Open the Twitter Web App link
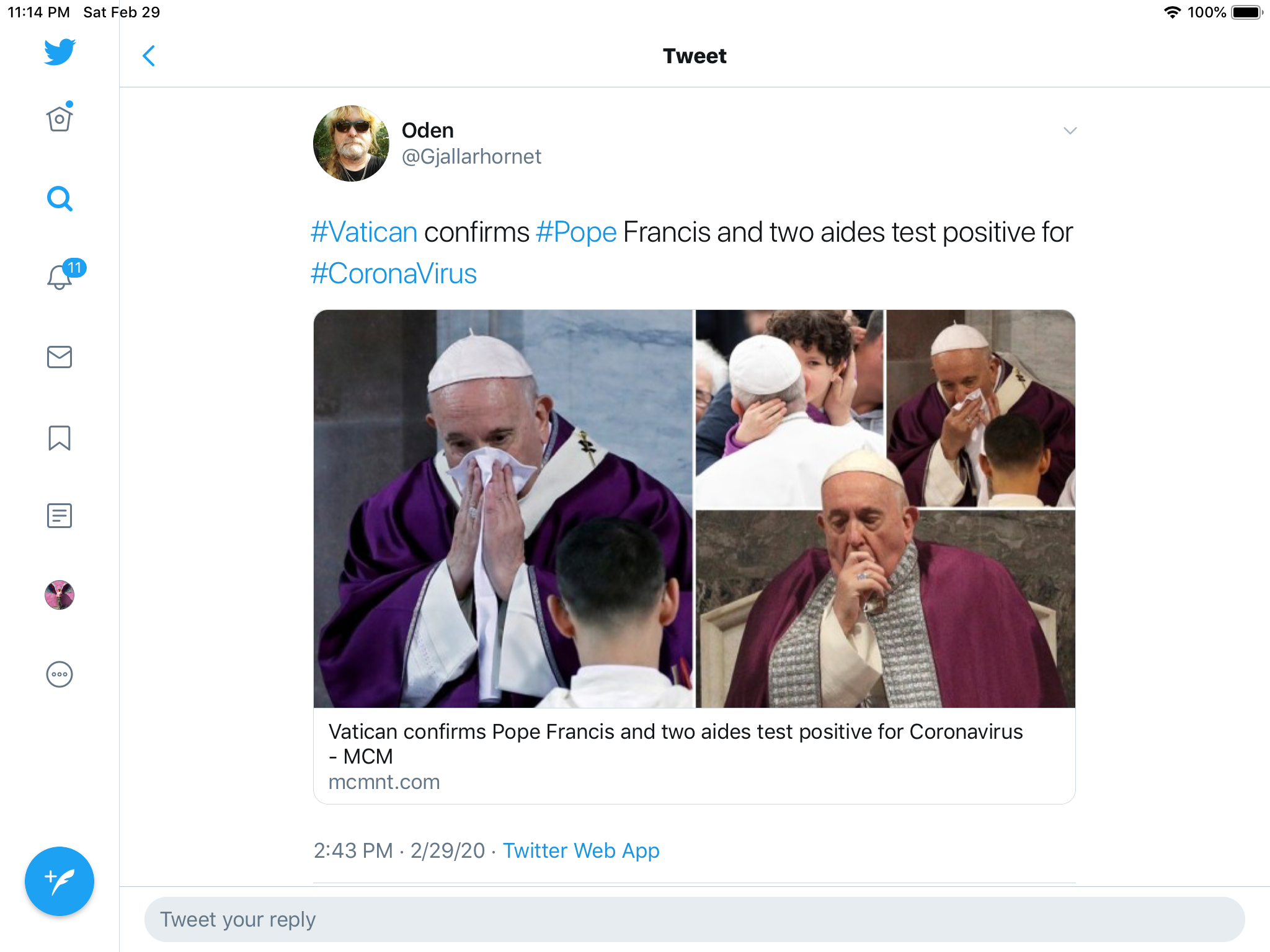 pos(581,850)
